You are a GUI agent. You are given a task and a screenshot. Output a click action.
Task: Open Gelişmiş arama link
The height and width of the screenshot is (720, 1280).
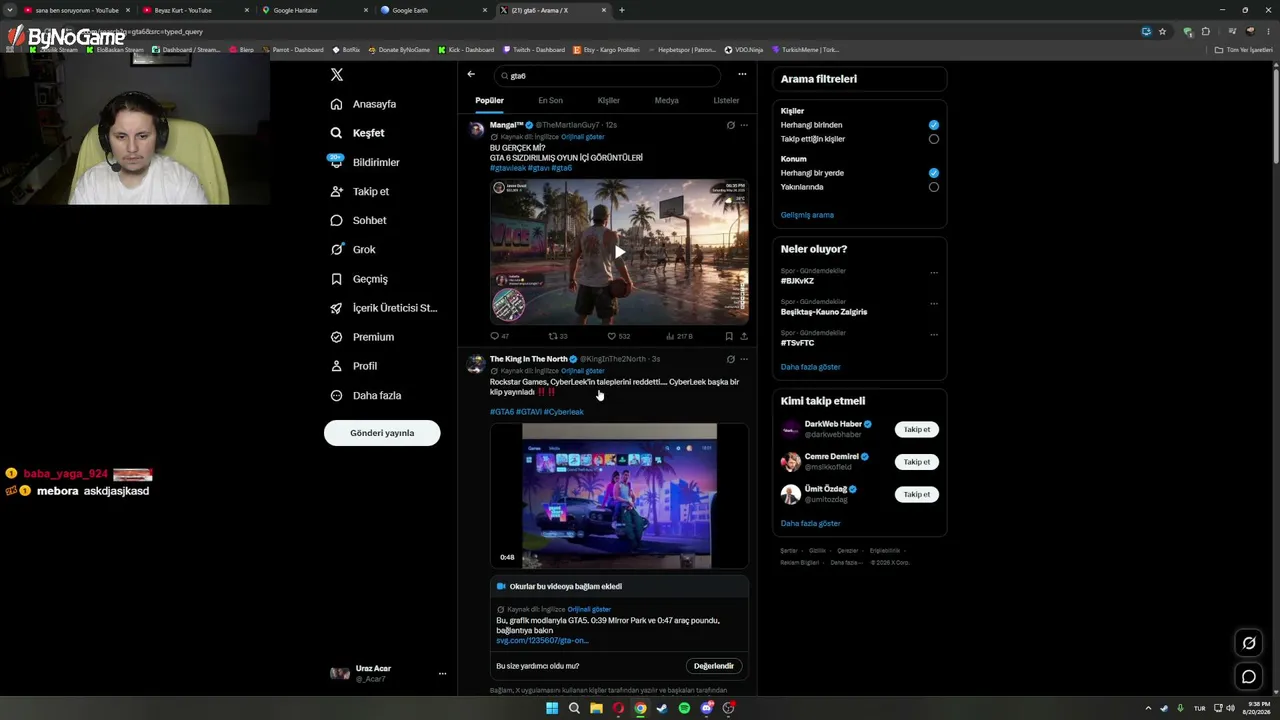(x=807, y=215)
